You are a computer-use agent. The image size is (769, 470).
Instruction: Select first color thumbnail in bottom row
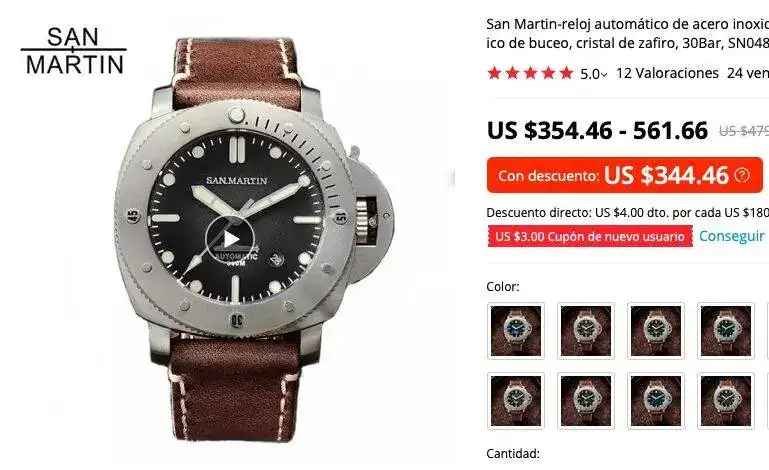point(516,401)
